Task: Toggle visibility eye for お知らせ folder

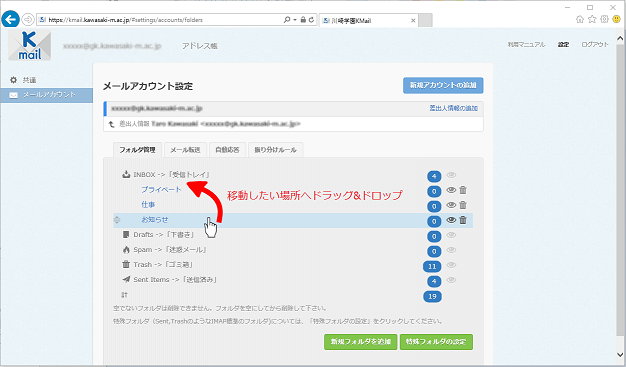Action: point(451,220)
